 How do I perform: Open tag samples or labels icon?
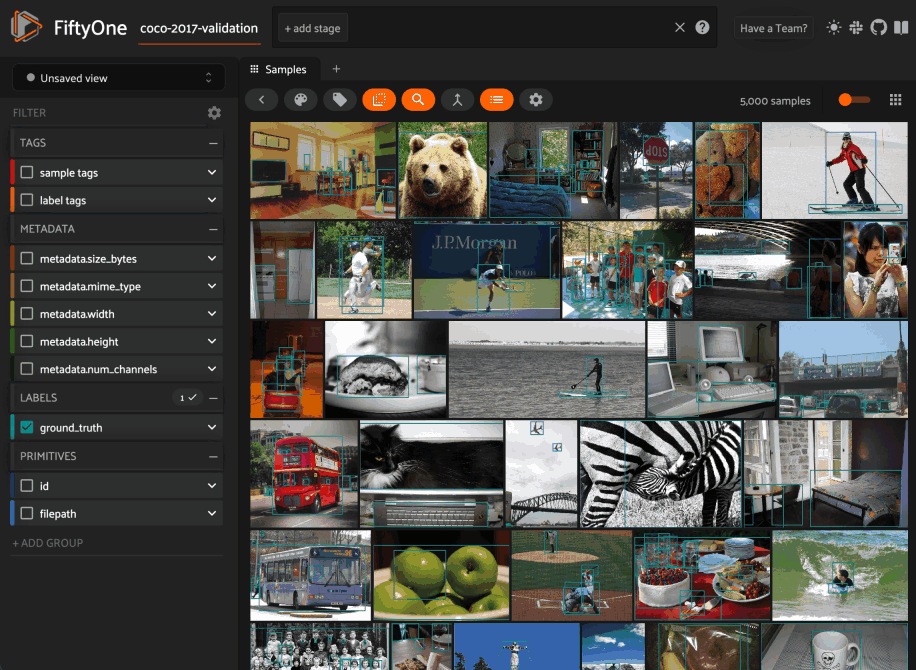tap(339, 100)
